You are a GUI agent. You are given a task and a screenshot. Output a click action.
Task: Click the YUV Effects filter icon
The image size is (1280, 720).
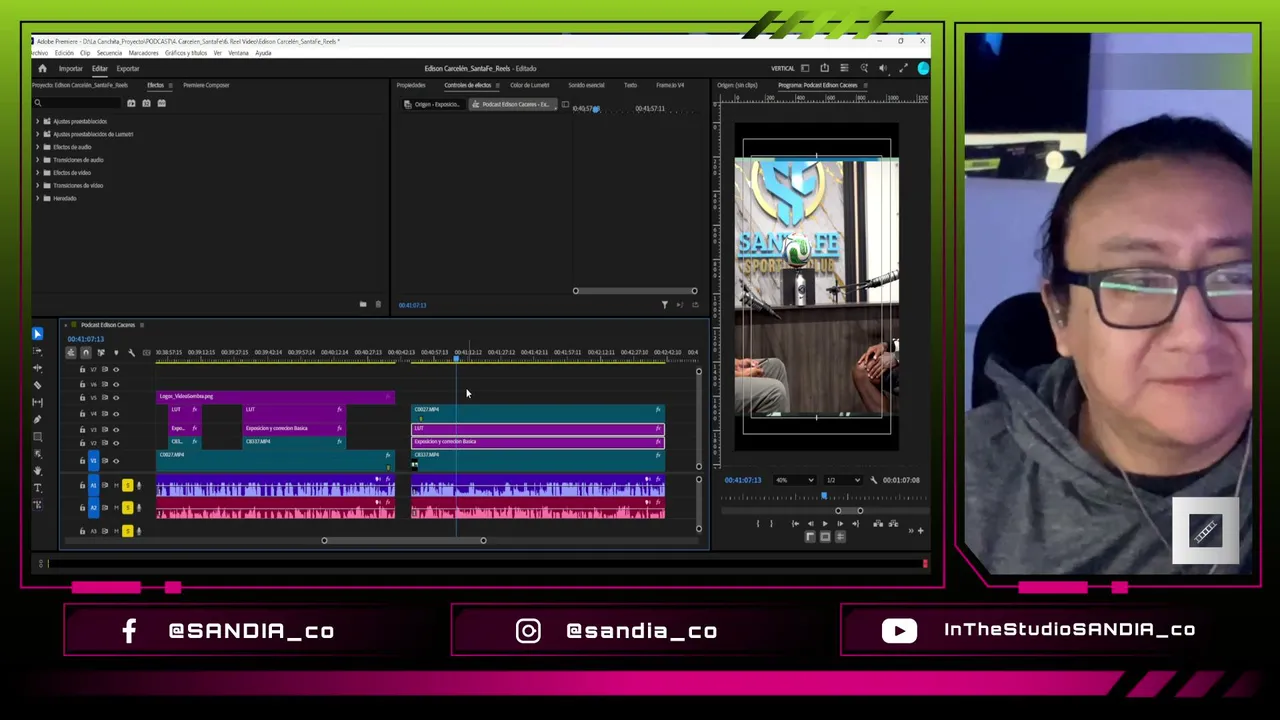[x=162, y=103]
